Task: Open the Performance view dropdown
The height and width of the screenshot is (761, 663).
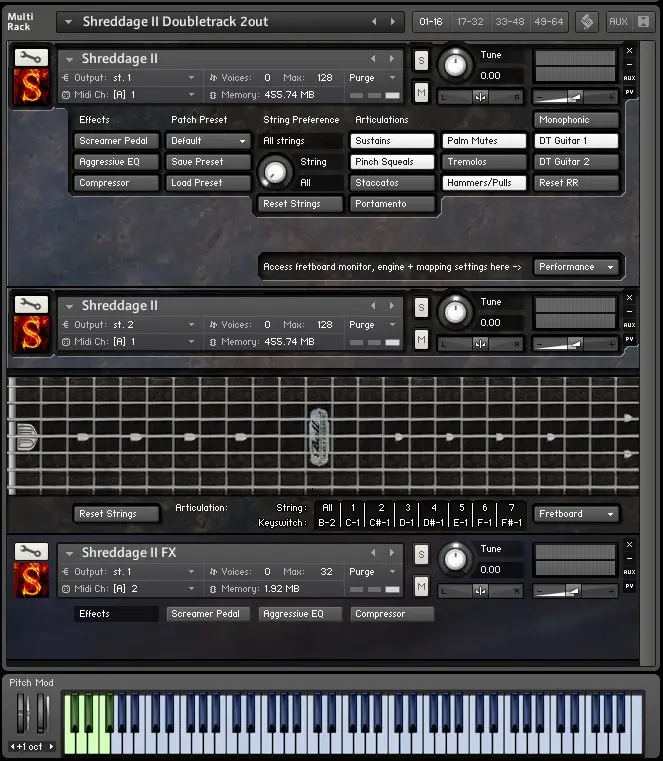Action: [576, 267]
